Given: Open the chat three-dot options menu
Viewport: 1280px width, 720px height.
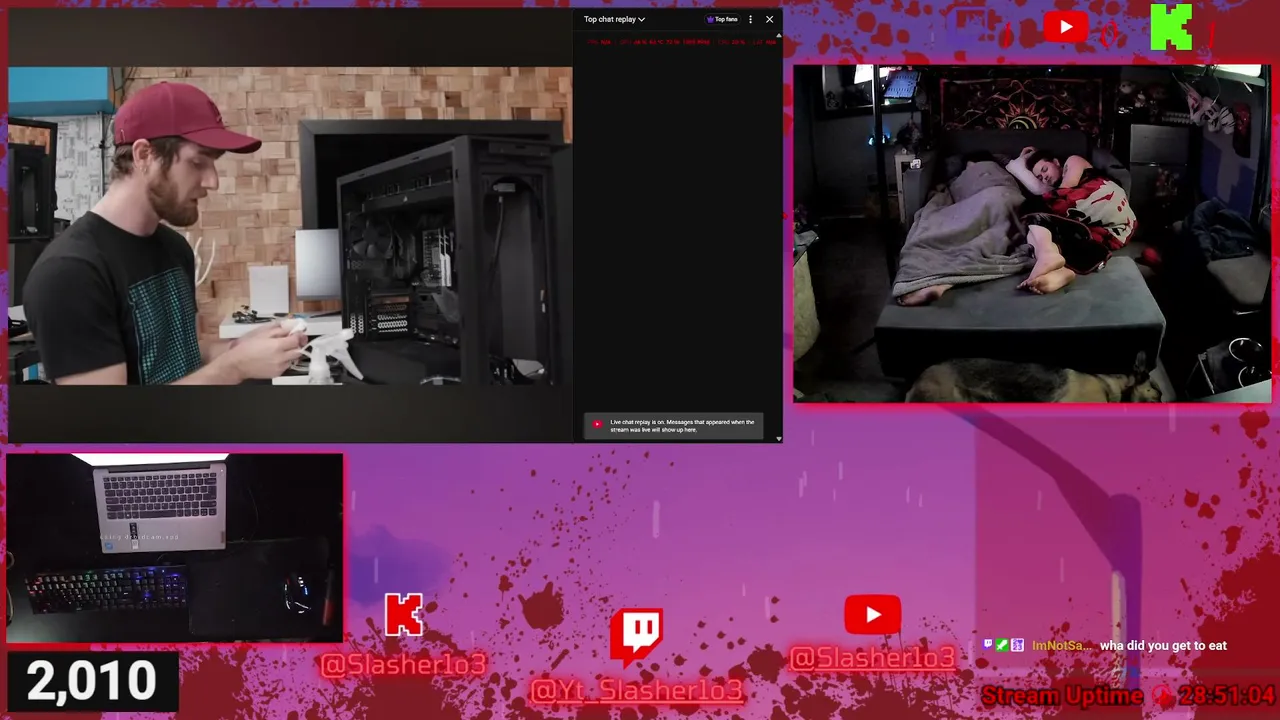Looking at the screenshot, I should click(x=751, y=19).
